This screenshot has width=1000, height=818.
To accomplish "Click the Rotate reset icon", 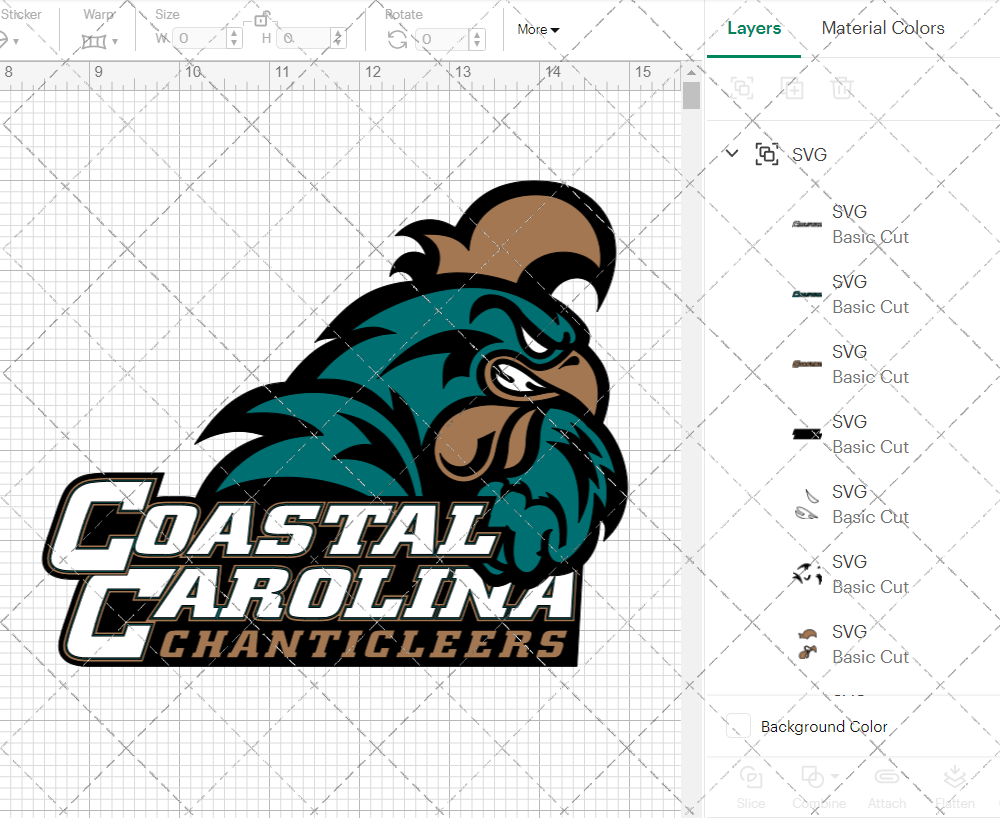I will (395, 40).
